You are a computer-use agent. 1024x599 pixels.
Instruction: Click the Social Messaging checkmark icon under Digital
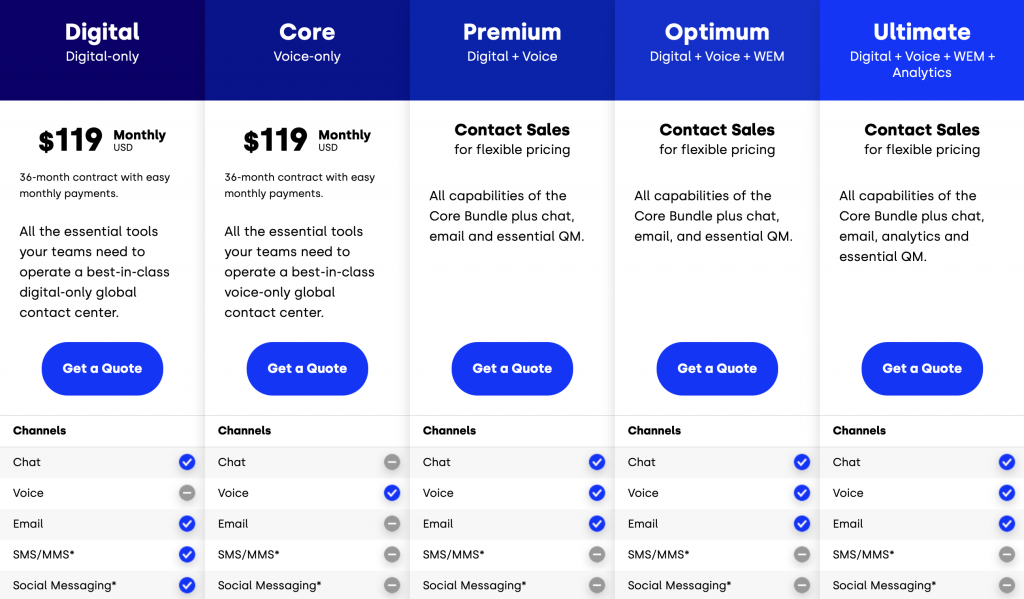(x=187, y=585)
